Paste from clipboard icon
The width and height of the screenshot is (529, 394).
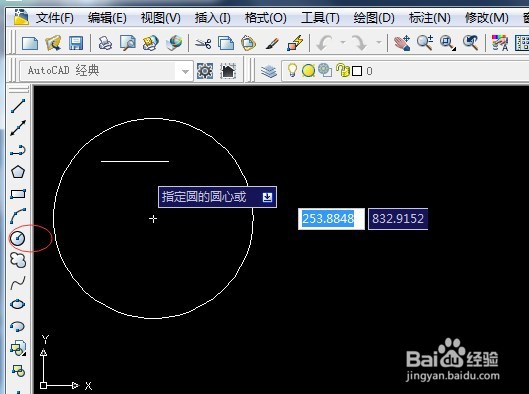point(248,43)
